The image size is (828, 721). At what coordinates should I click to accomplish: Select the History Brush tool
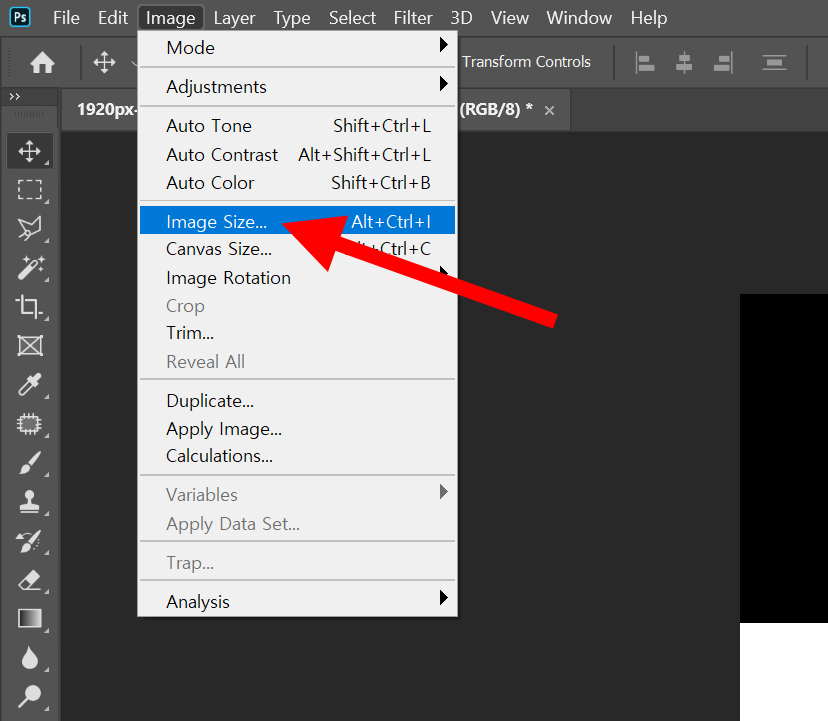(x=29, y=541)
